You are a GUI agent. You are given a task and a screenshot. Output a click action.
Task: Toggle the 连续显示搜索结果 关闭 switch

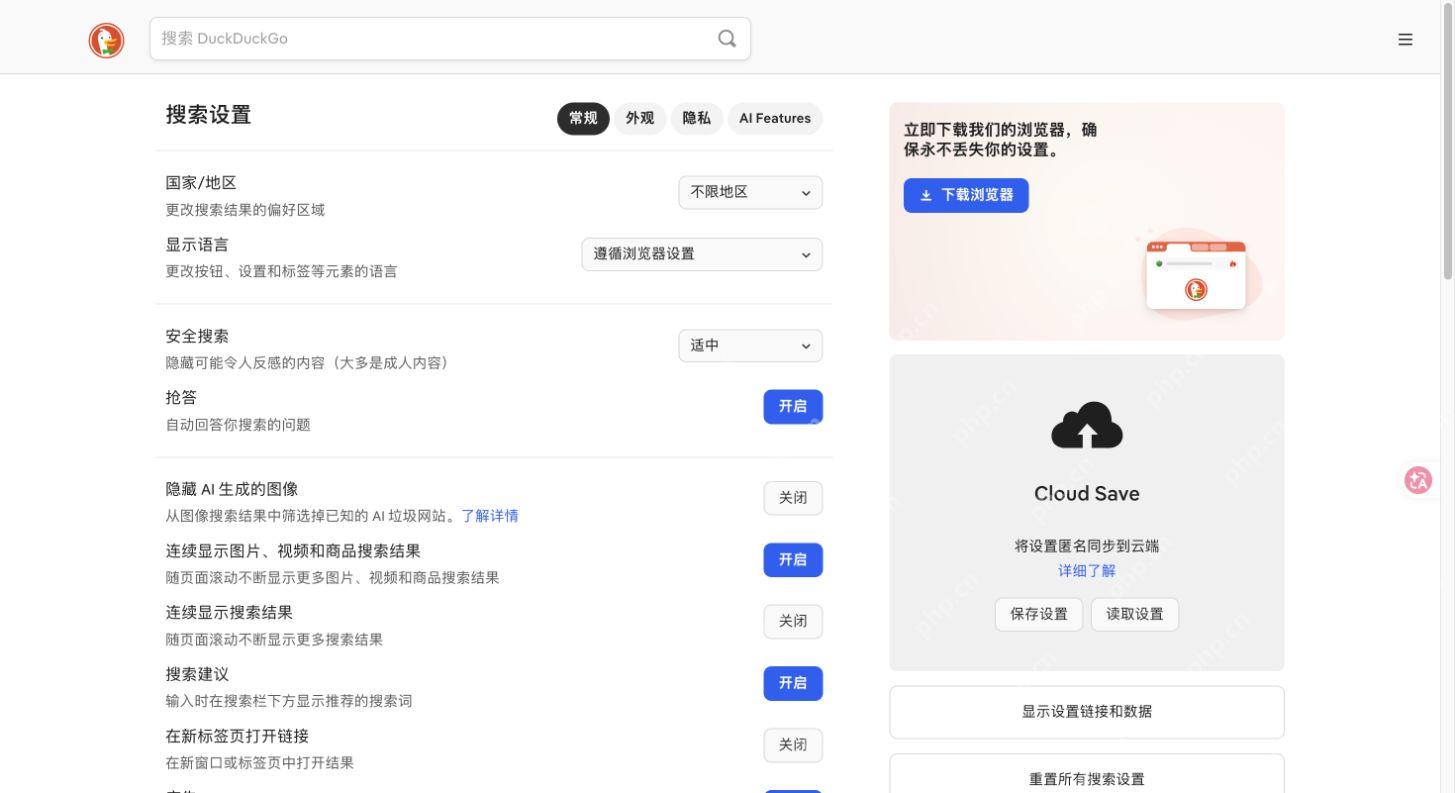tap(793, 621)
